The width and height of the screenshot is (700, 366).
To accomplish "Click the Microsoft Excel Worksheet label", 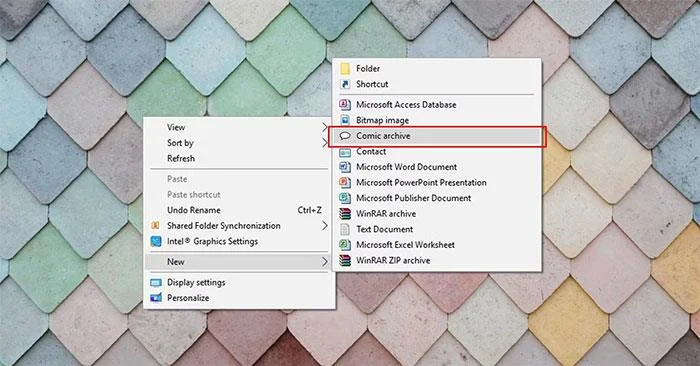I will [405, 245].
